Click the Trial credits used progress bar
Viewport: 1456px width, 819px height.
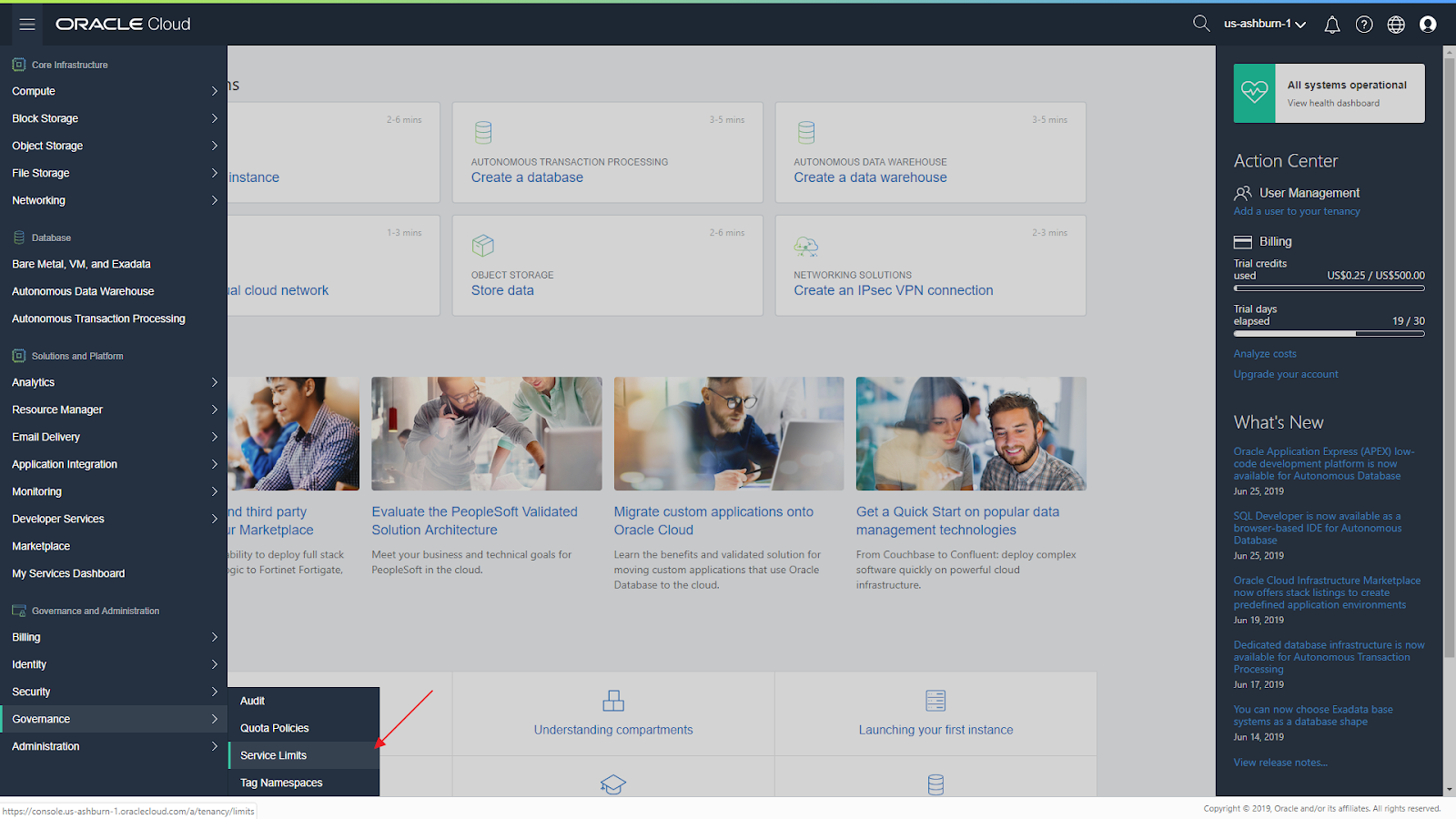(1329, 288)
